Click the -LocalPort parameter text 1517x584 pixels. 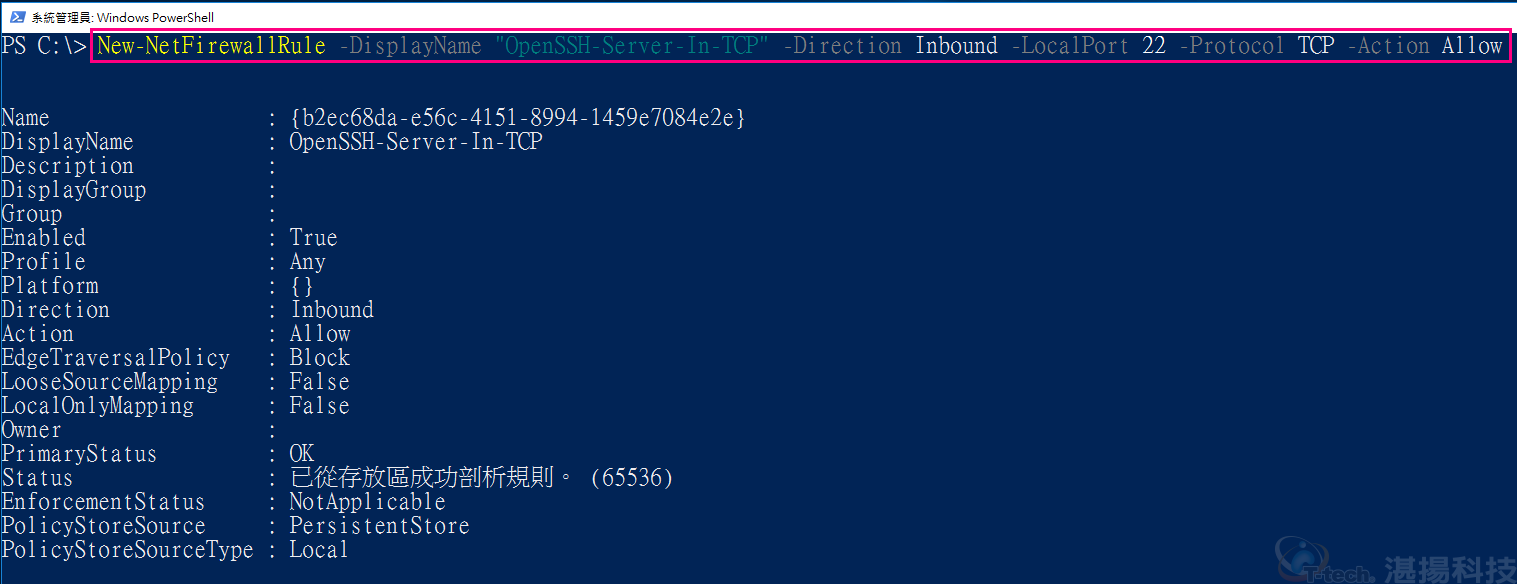point(1070,46)
